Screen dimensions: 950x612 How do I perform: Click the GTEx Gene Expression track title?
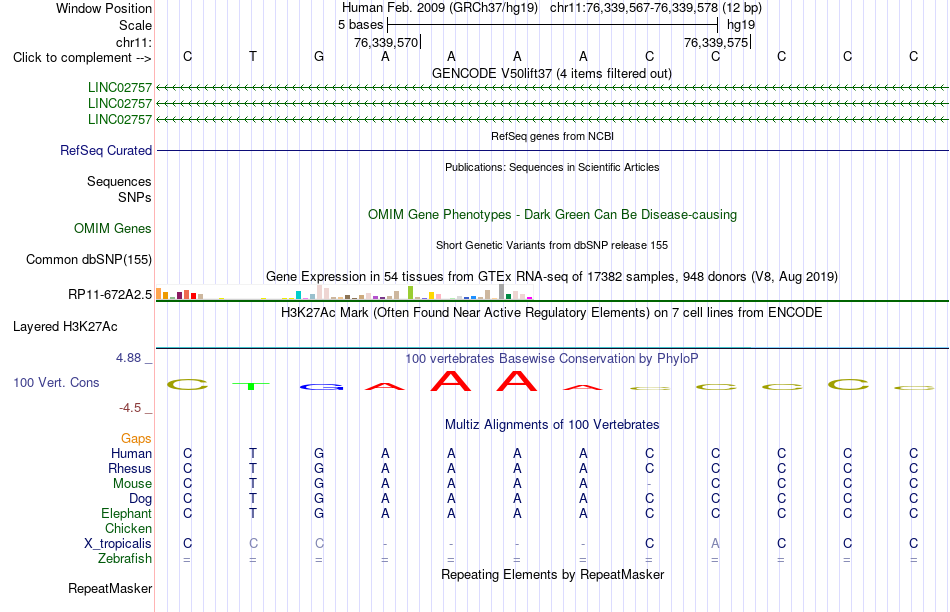coord(552,277)
